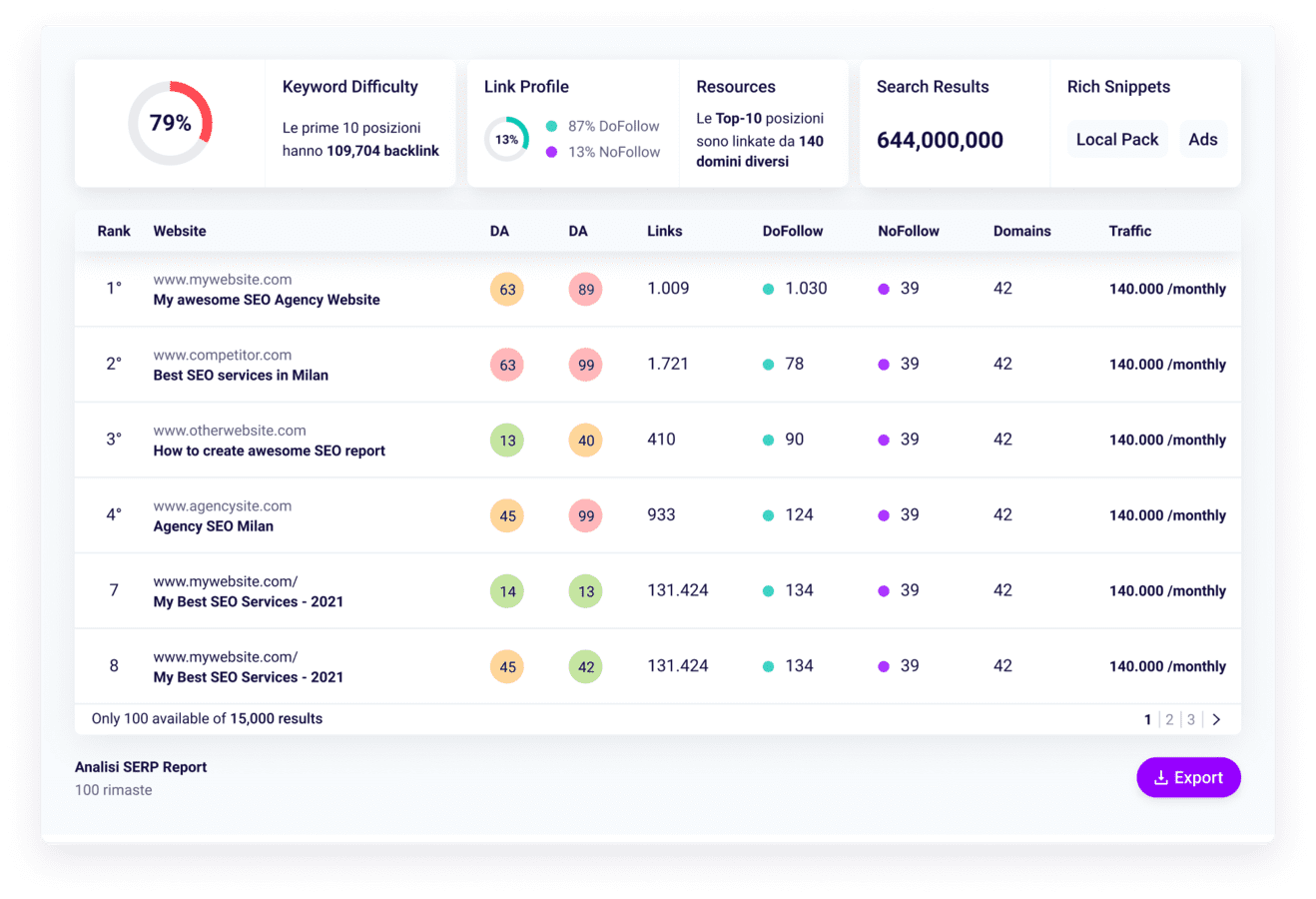Click the purple NoFollow dot on Agency SEO Milan row
Viewport: 1316px width, 899px height.
tap(883, 514)
